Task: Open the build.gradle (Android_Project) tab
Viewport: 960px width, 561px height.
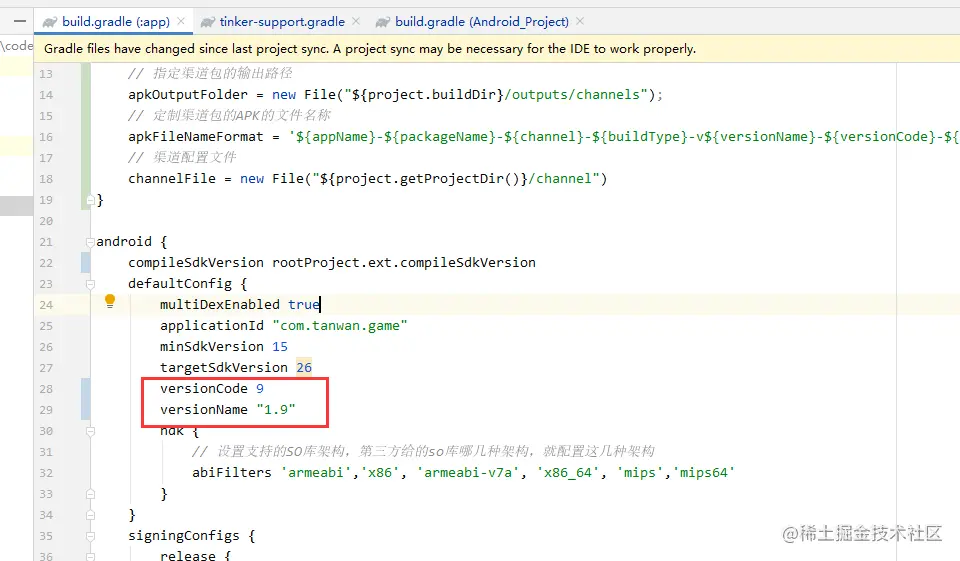Action: [x=481, y=21]
